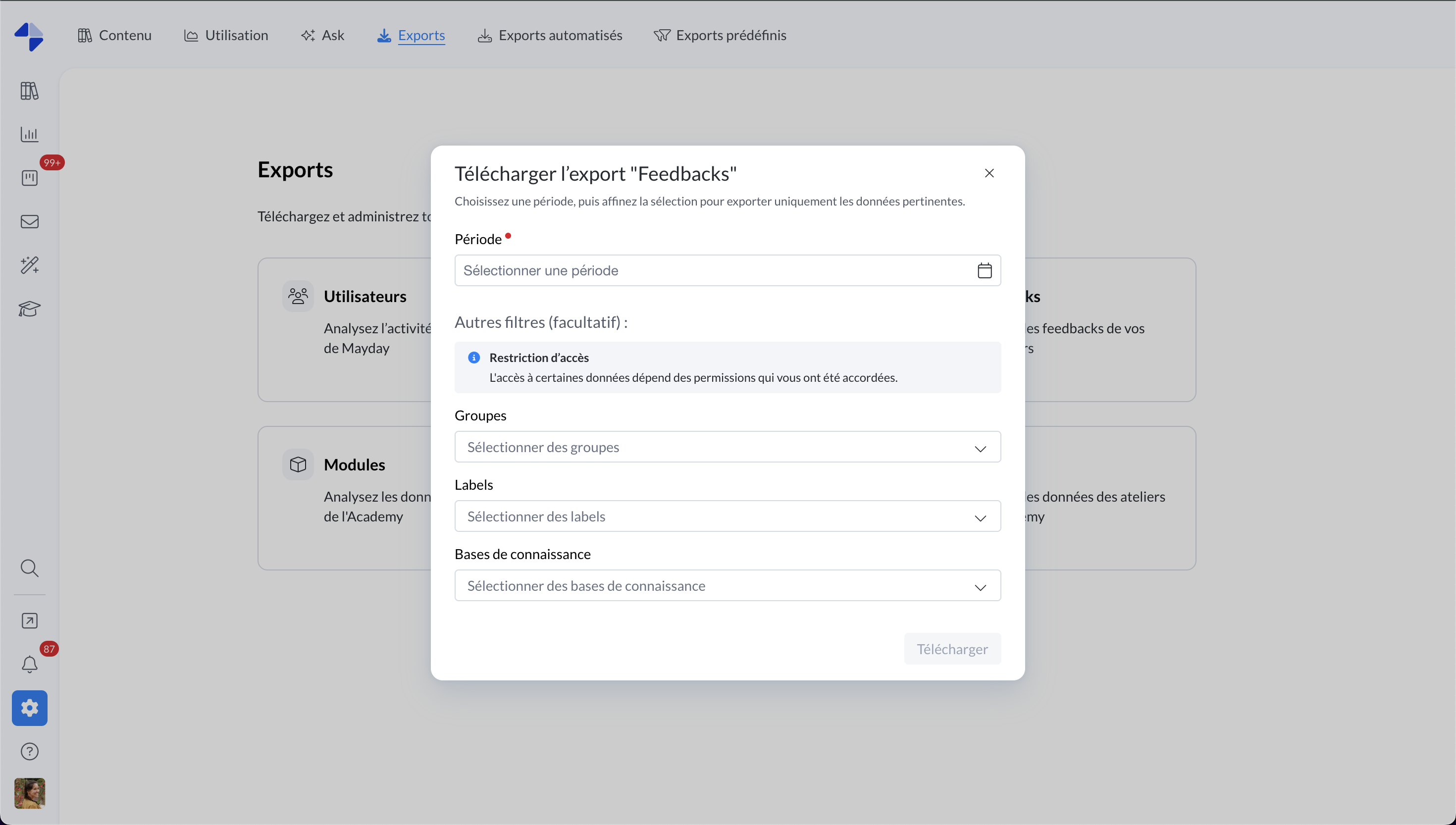Screen dimensions: 1456x825
Task: Click the magic wand sidebar icon
Action: (x=29, y=265)
